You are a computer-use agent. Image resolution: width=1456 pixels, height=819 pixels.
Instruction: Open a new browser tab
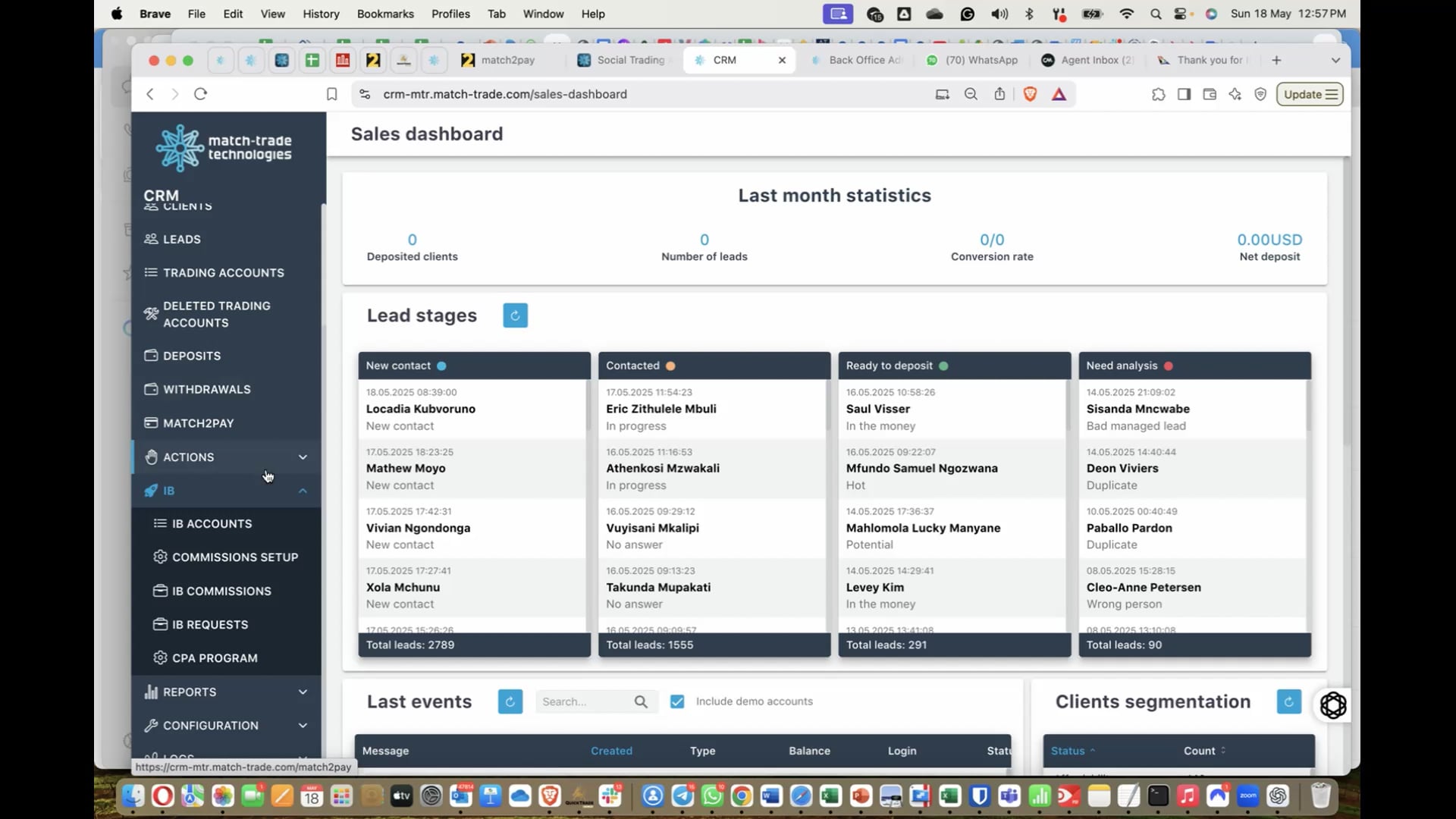(1276, 60)
